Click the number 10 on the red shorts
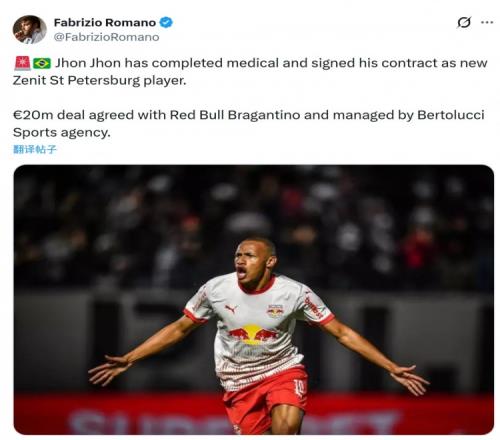 (x=300, y=388)
